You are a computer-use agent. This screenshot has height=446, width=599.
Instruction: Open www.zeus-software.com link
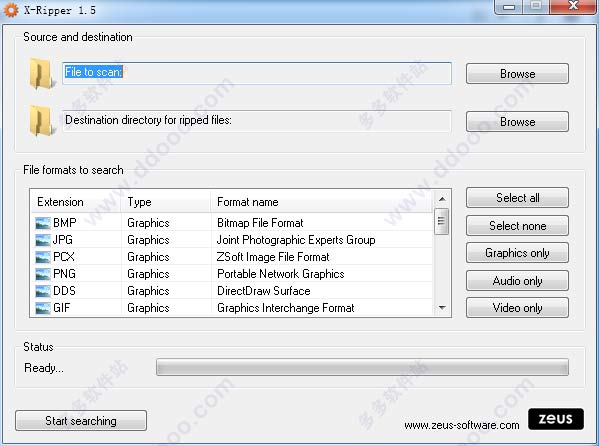[x=462, y=425]
